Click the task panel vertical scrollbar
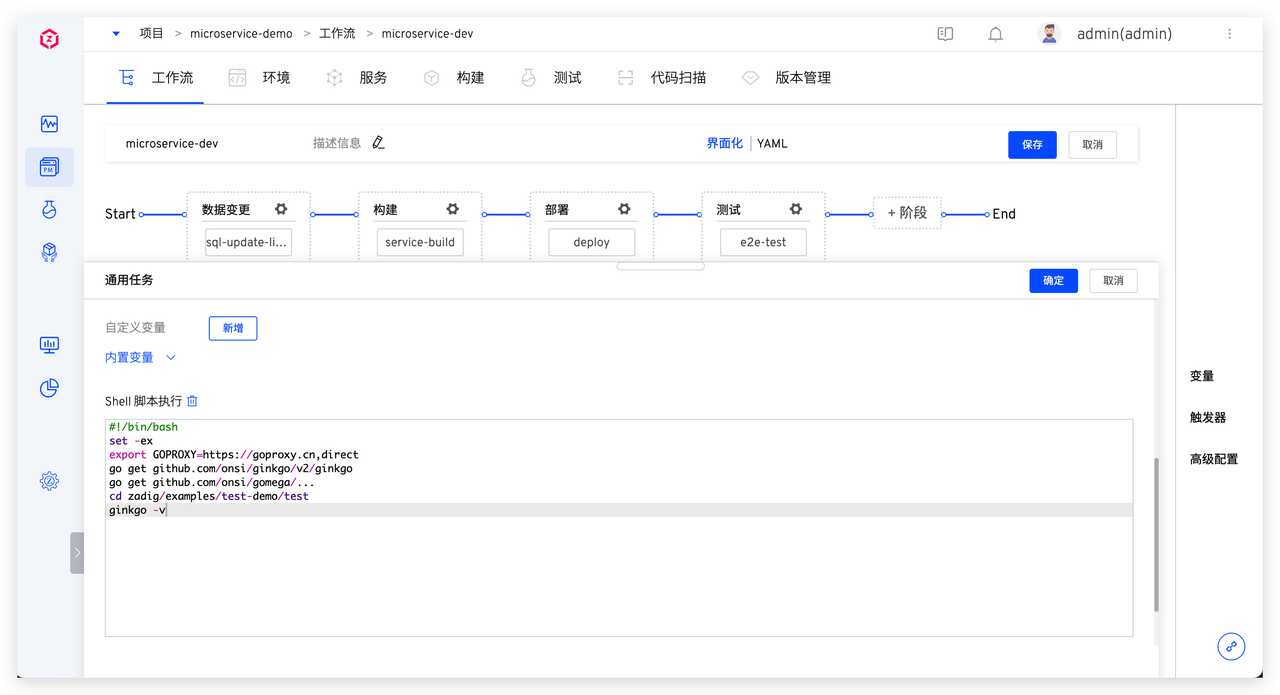The image size is (1280, 695). coord(1156,535)
